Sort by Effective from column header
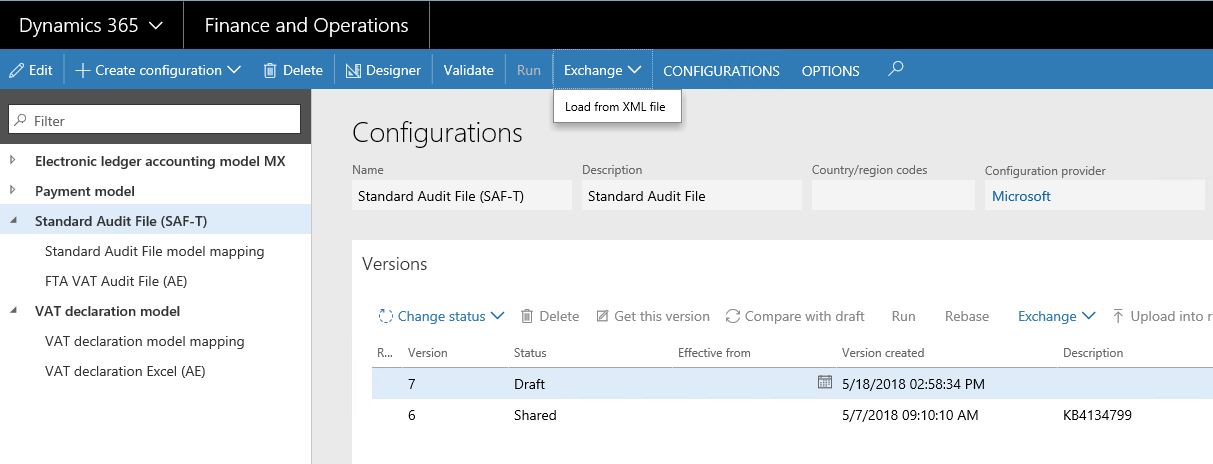The height and width of the screenshot is (464, 1213). tap(714, 353)
